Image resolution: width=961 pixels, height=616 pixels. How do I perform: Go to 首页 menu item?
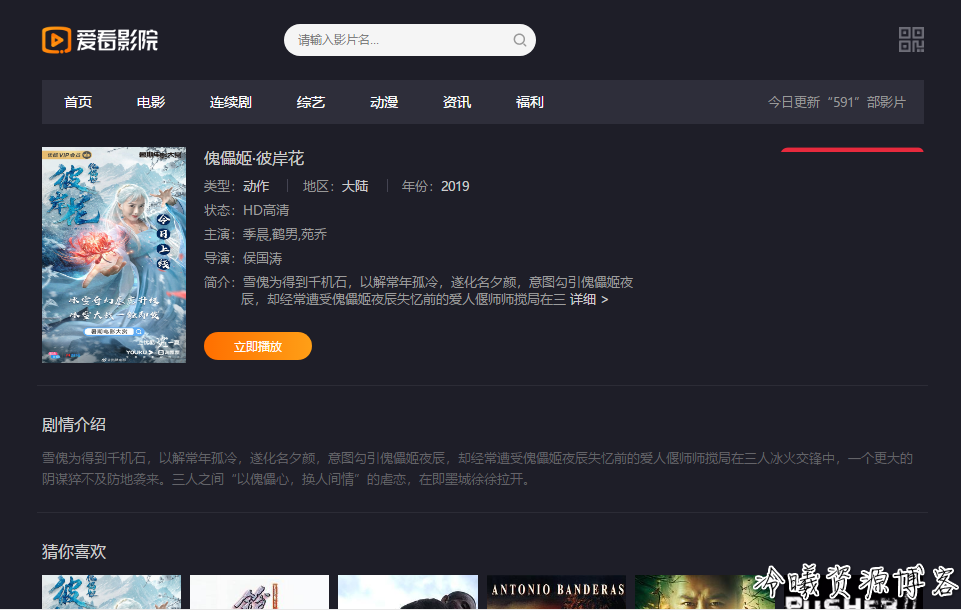click(x=78, y=102)
